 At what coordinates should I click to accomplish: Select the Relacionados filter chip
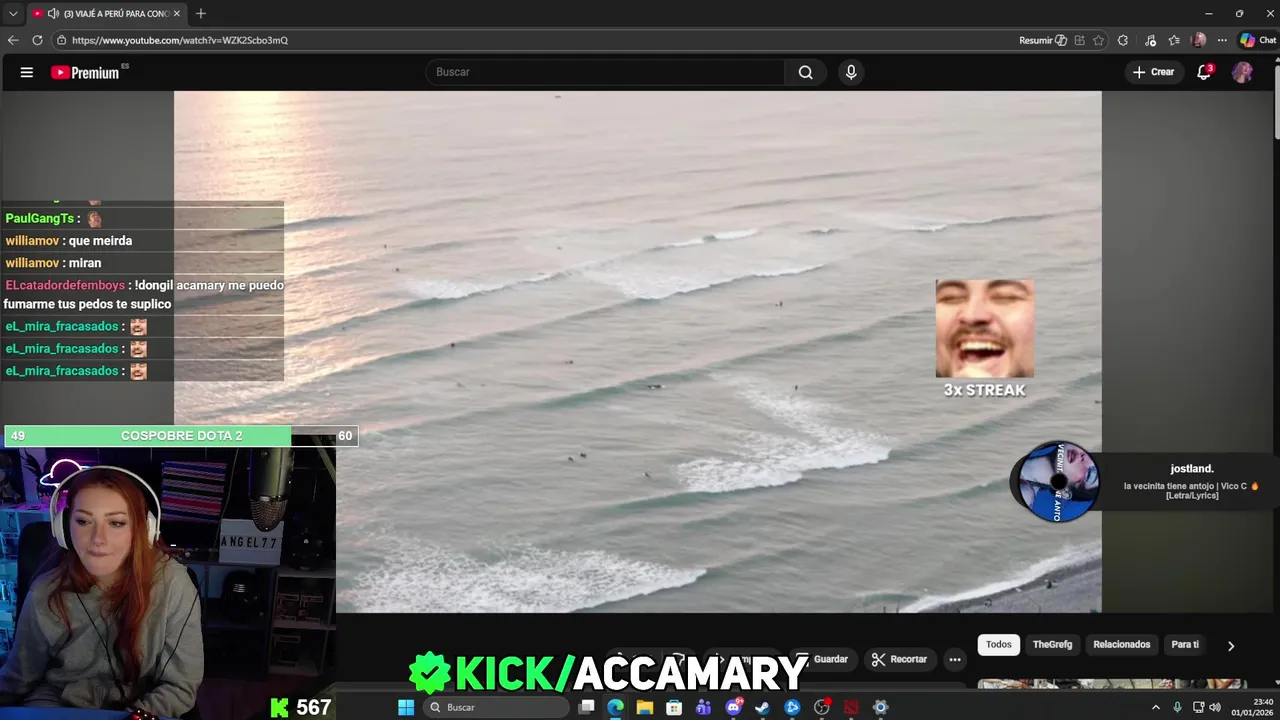click(1121, 644)
